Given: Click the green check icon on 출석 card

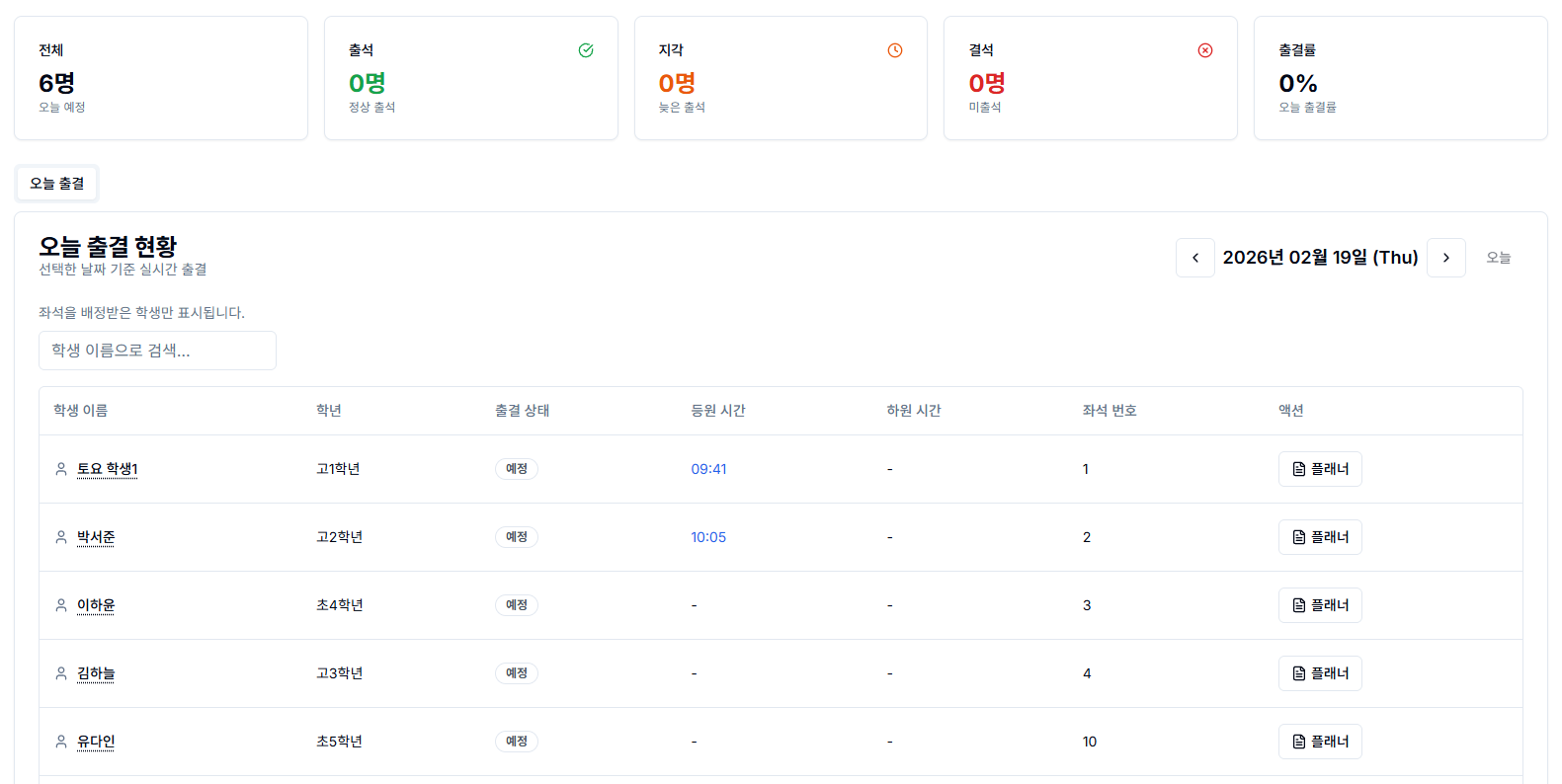Looking at the screenshot, I should [x=586, y=50].
